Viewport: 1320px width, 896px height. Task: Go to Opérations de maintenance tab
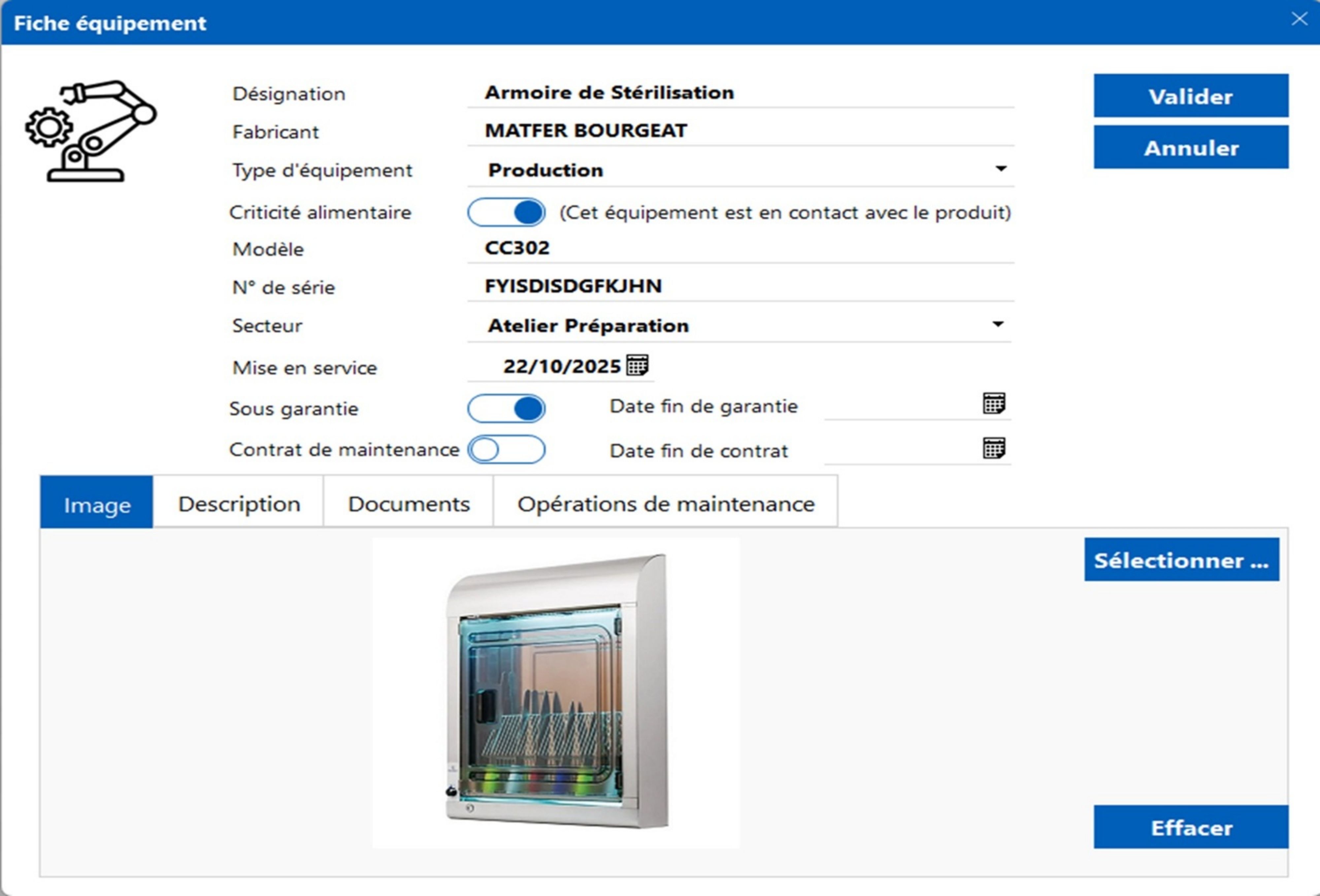[666, 504]
